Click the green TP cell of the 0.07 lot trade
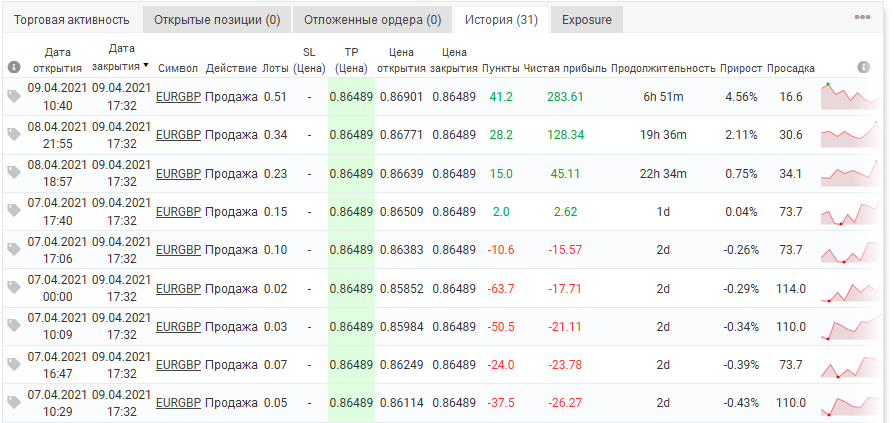Screen dimensions: 894x423 click(351, 365)
